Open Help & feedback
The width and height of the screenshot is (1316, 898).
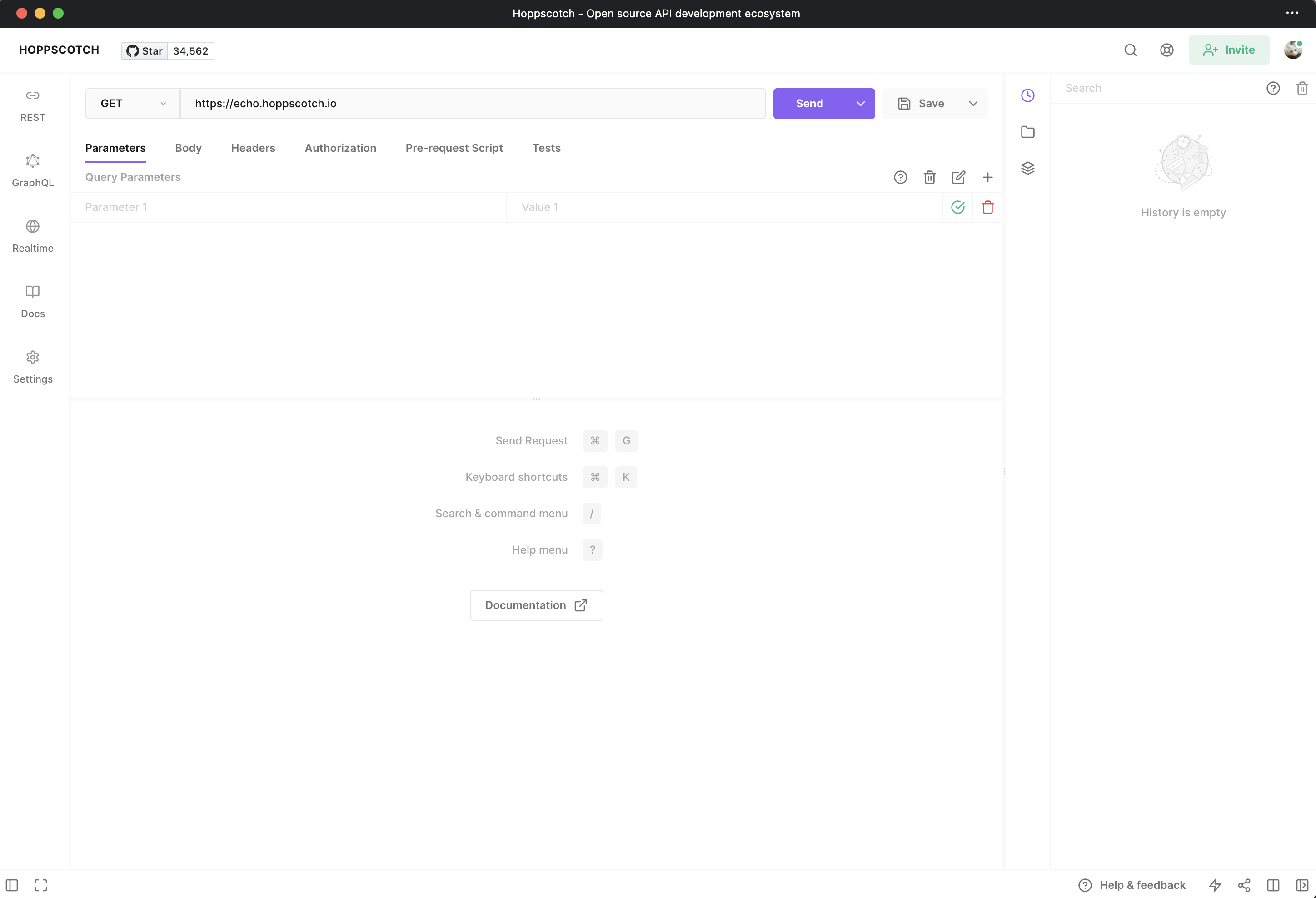1132,885
